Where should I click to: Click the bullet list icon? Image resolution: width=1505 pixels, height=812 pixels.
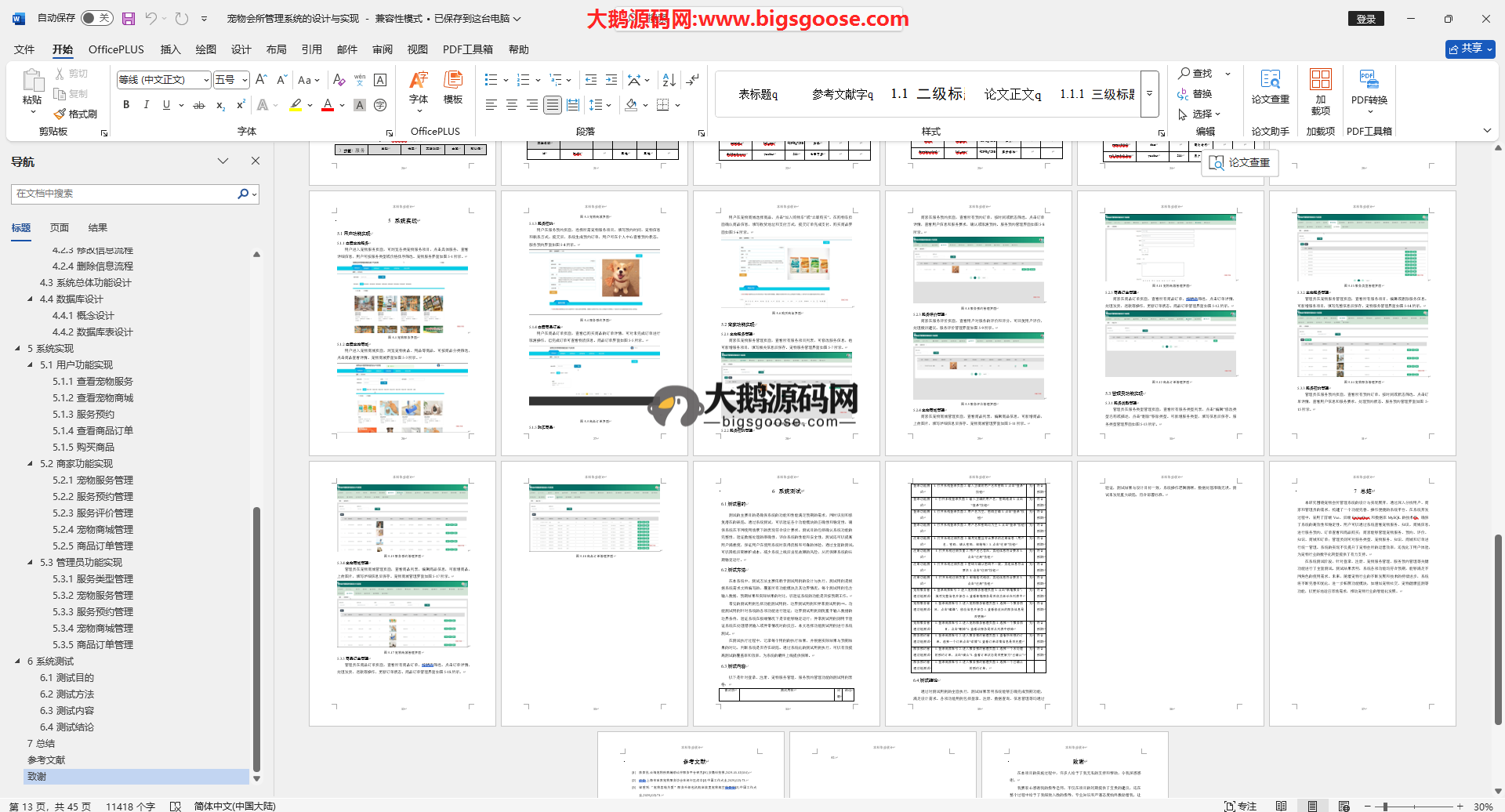tap(491, 80)
